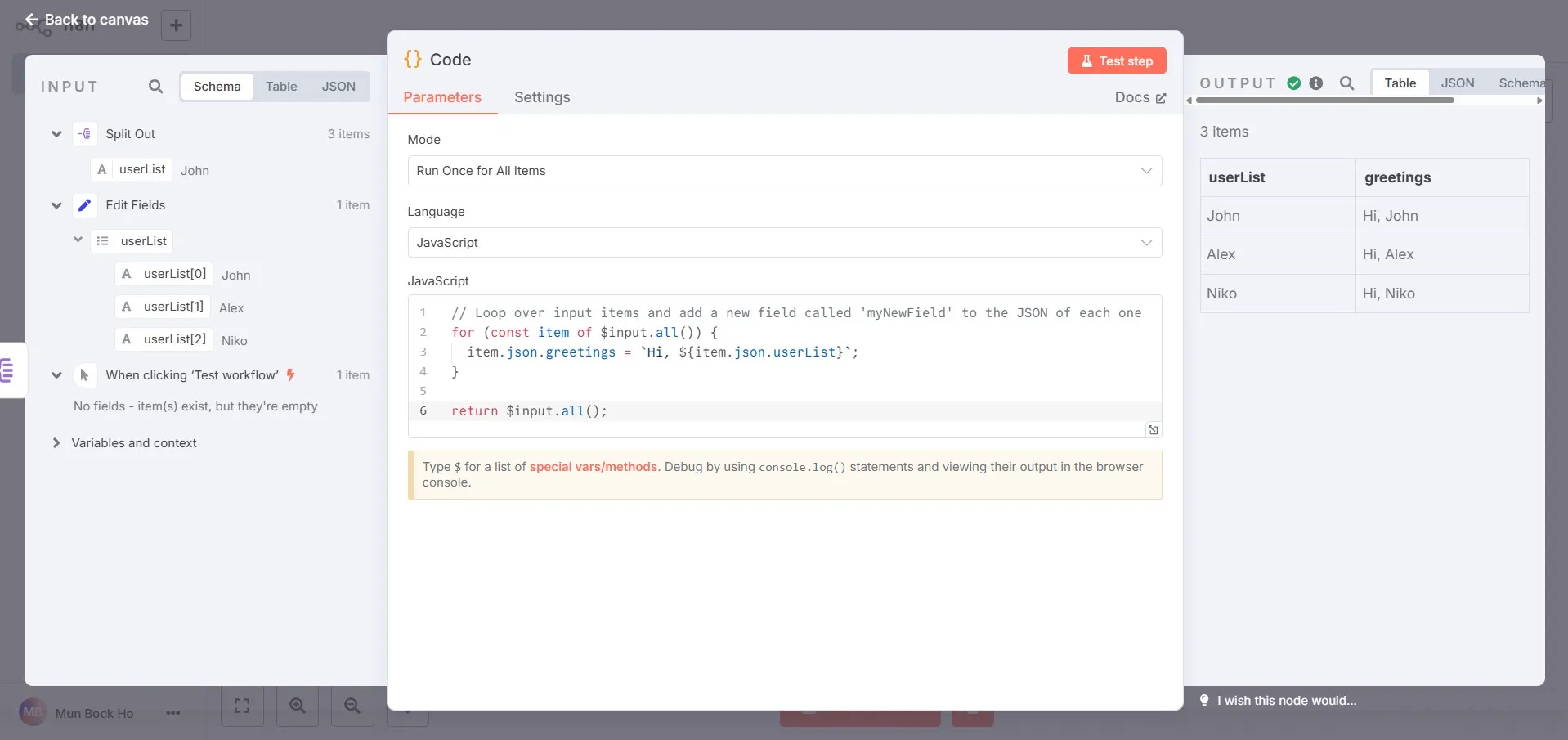Click the comment line in code editor
This screenshot has width=1568, height=740.
tap(795, 312)
